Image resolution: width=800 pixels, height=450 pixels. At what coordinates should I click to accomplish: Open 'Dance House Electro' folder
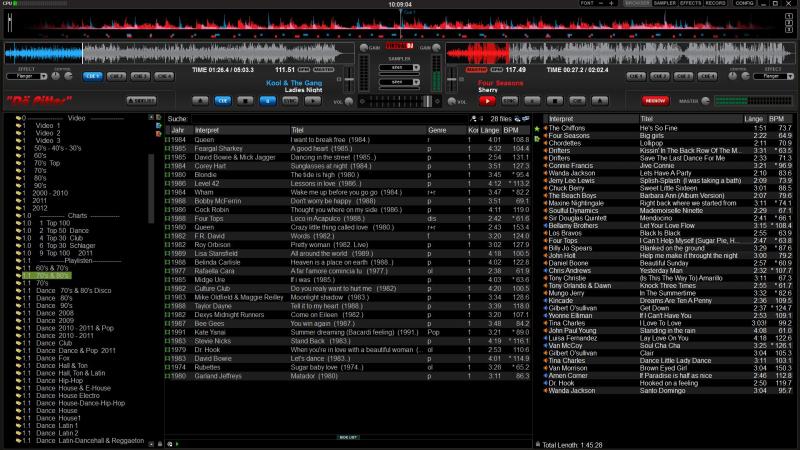coord(67,395)
